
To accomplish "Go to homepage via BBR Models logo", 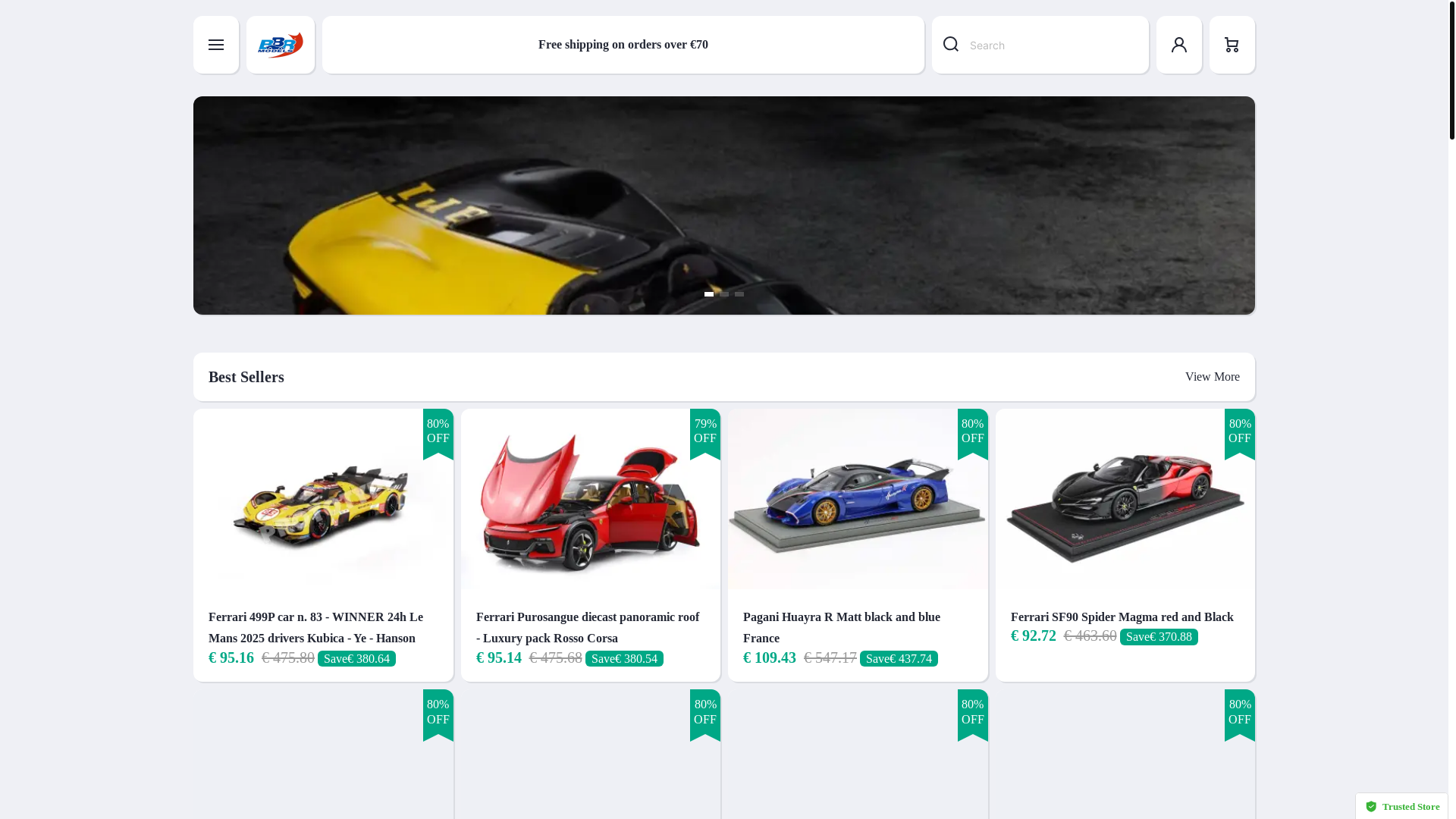I will pos(281,45).
